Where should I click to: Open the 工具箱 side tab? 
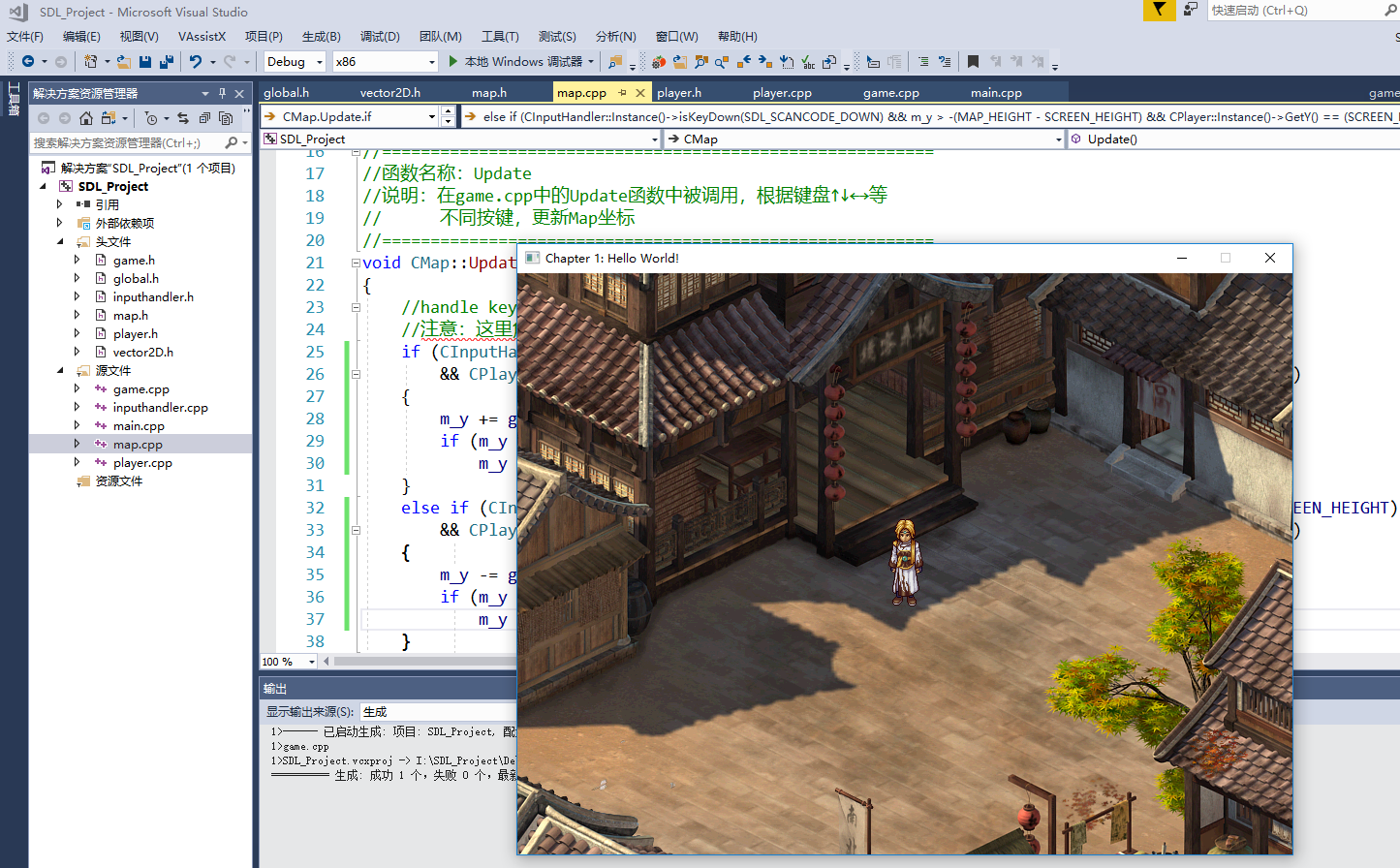14,100
